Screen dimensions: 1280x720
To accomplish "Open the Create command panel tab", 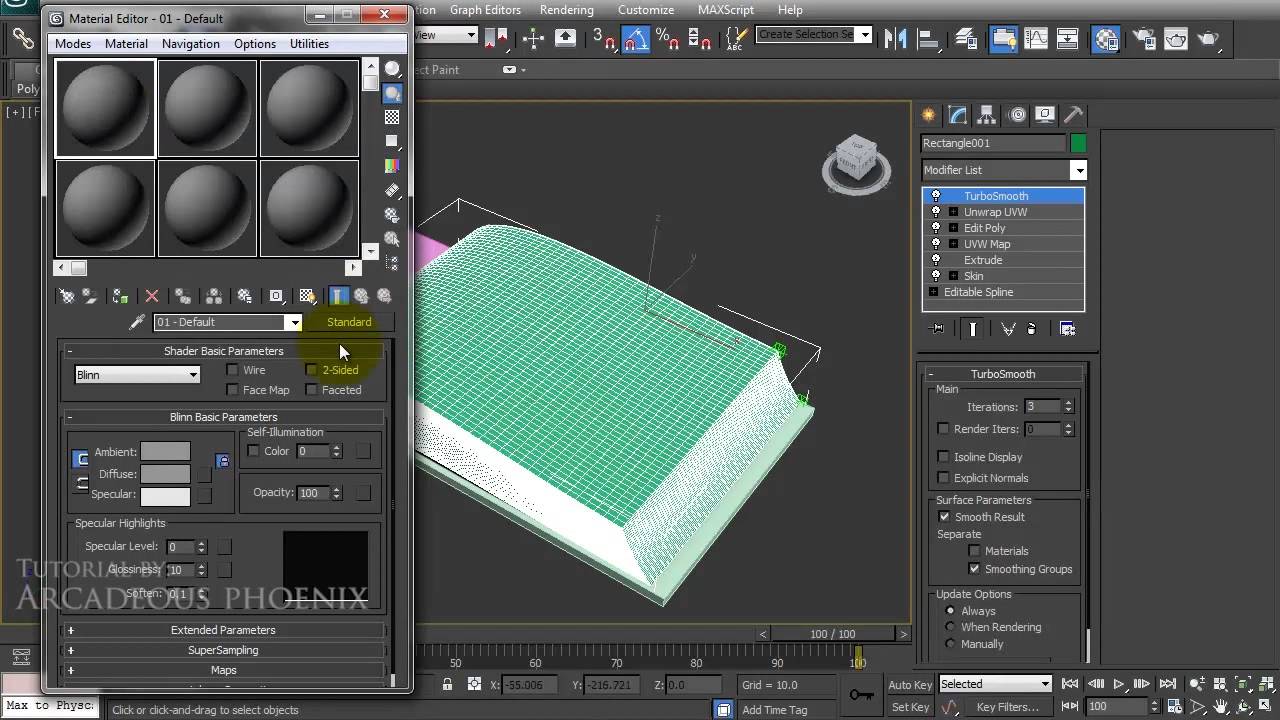I will (929, 115).
